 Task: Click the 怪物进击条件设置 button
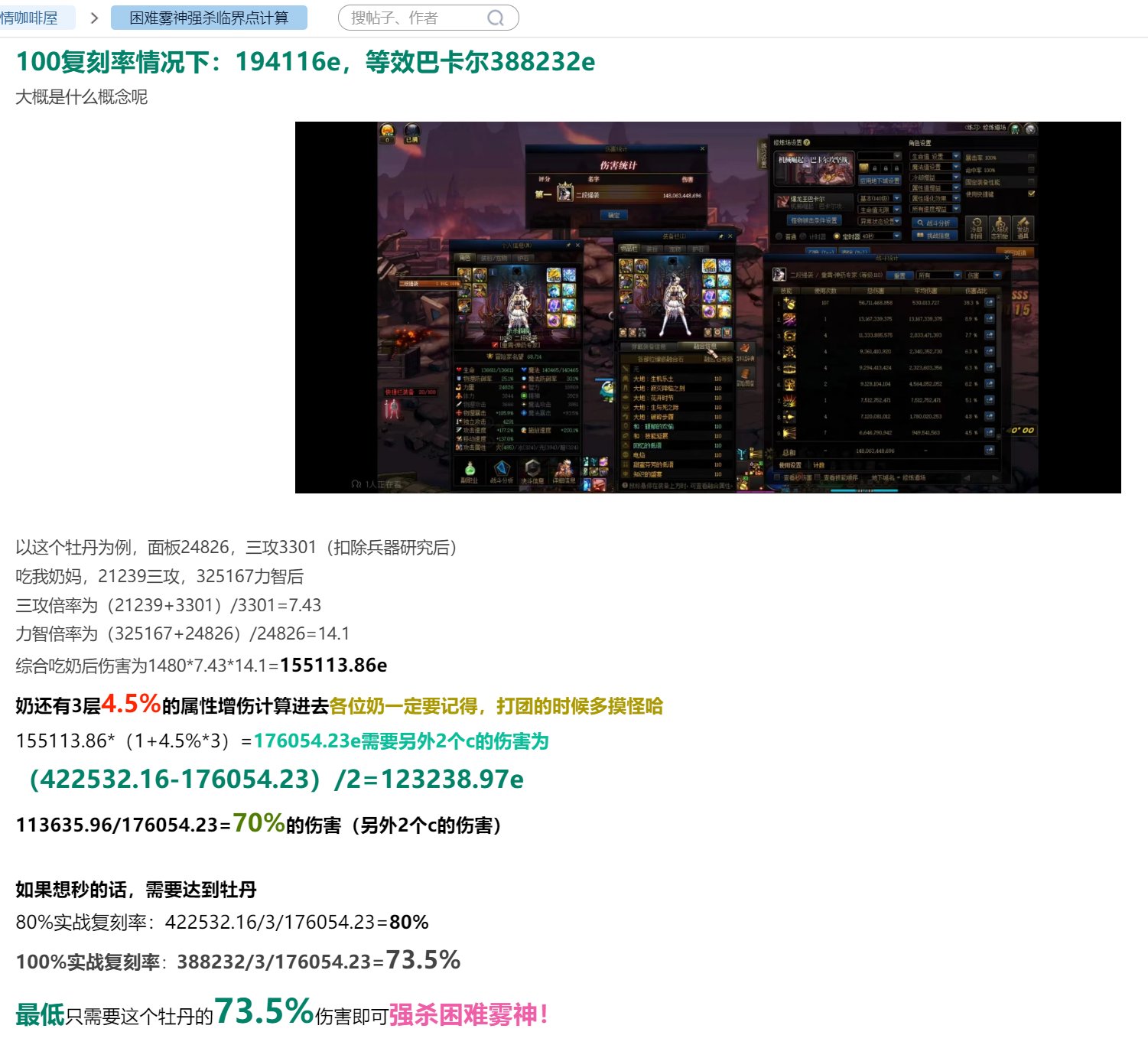(x=815, y=220)
